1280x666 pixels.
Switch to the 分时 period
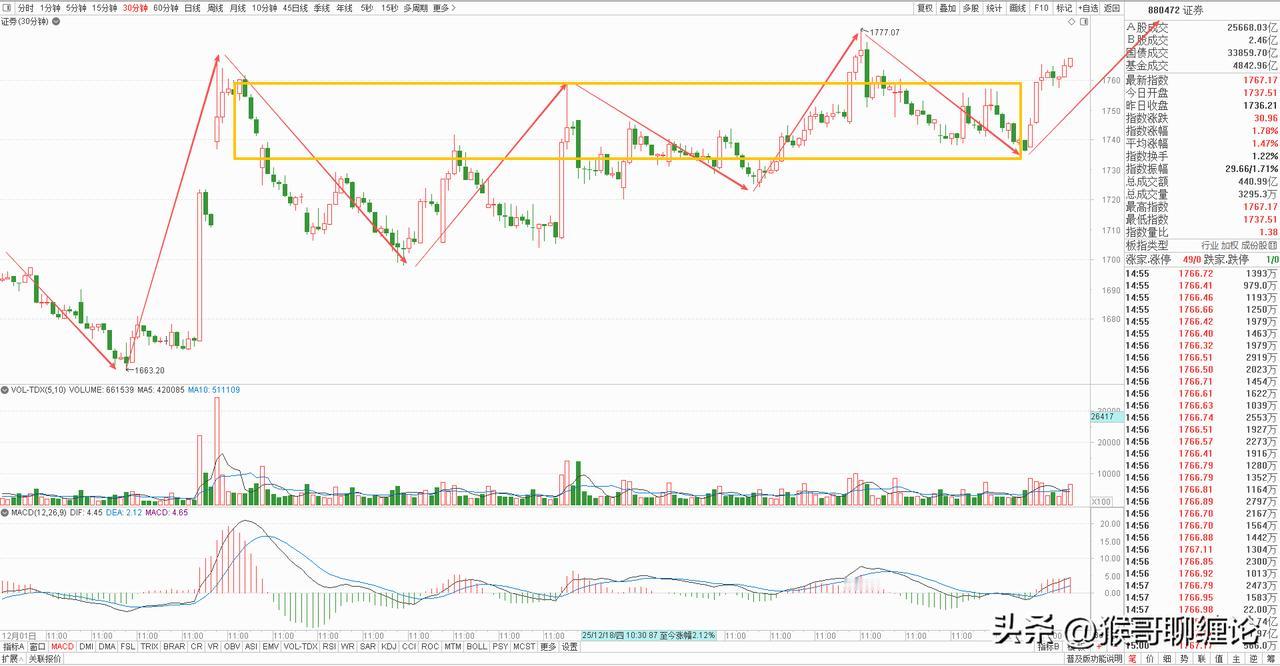tap(26, 7)
